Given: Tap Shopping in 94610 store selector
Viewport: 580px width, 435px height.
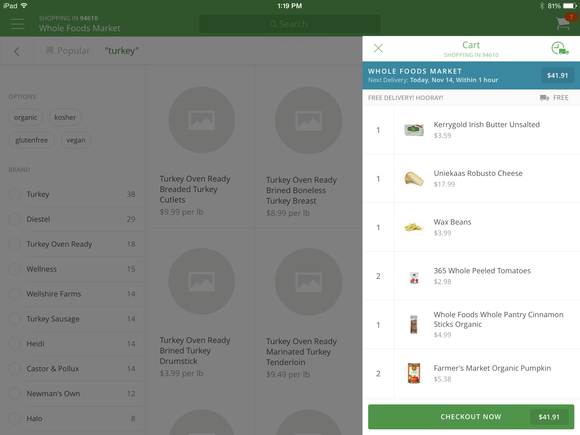Looking at the screenshot, I should (x=80, y=24).
